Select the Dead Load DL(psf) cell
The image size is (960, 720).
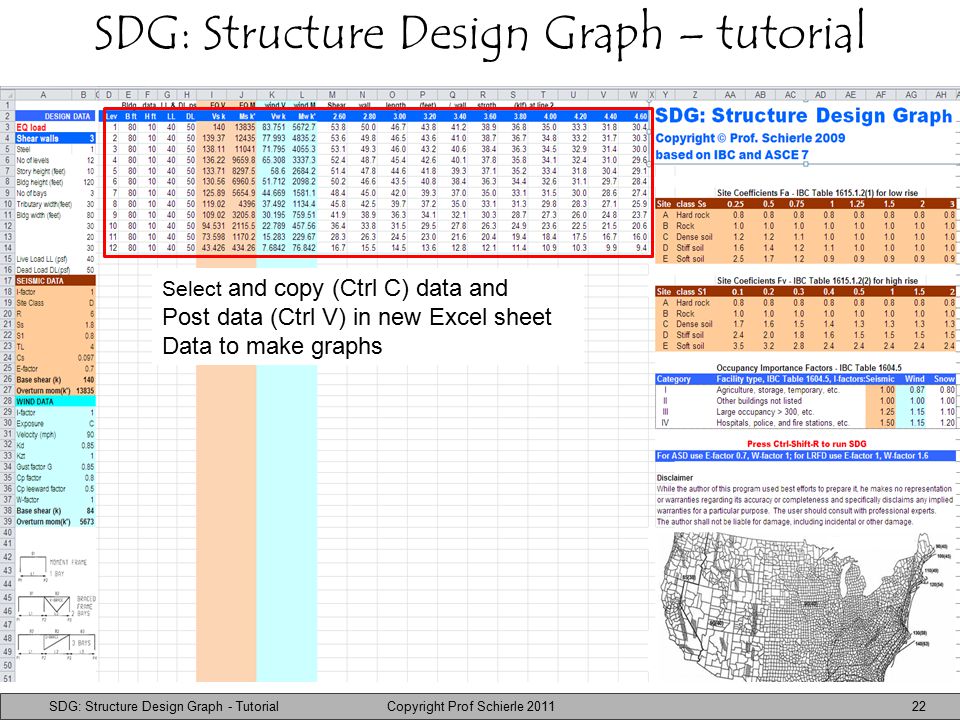pos(43,270)
